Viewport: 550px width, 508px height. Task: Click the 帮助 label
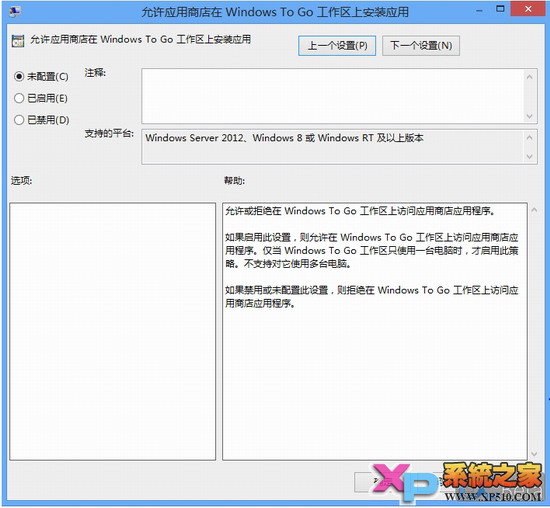click(x=234, y=181)
